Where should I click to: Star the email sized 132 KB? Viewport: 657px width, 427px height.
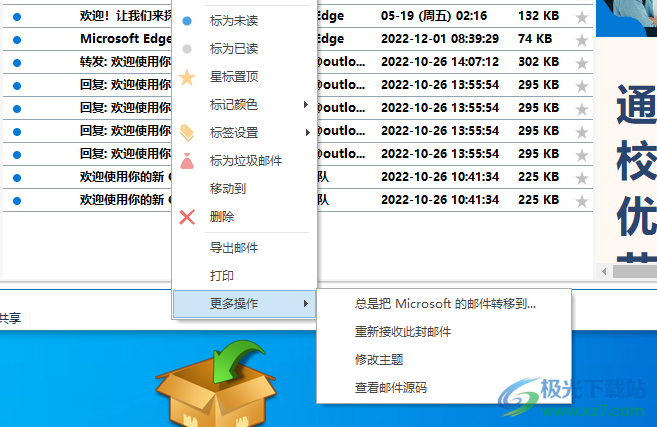coord(582,17)
